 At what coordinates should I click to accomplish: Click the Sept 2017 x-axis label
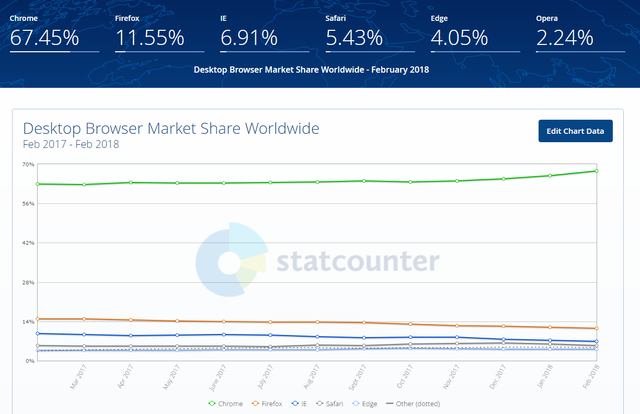click(x=358, y=378)
